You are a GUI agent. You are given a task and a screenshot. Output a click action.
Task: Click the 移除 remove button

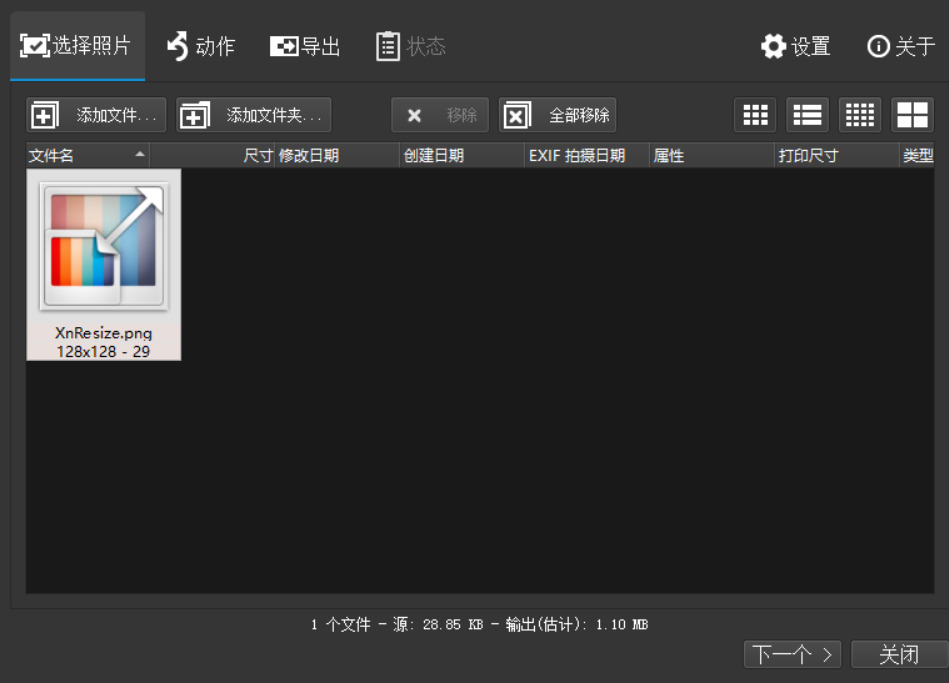pyautogui.click(x=440, y=115)
